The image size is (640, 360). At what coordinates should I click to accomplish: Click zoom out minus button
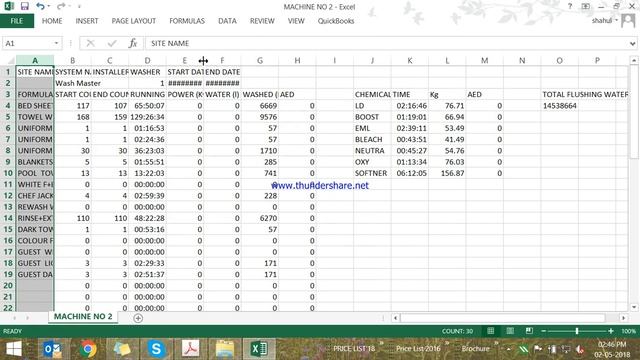pyautogui.click(x=543, y=331)
